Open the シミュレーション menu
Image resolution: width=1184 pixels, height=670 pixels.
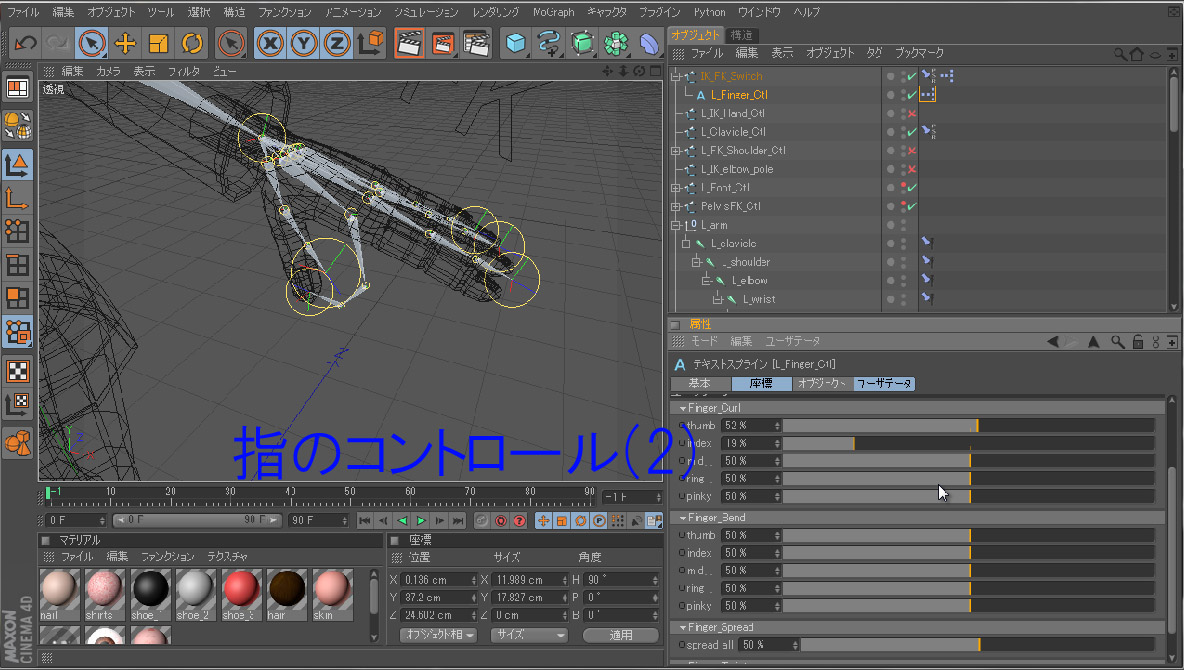click(x=426, y=12)
